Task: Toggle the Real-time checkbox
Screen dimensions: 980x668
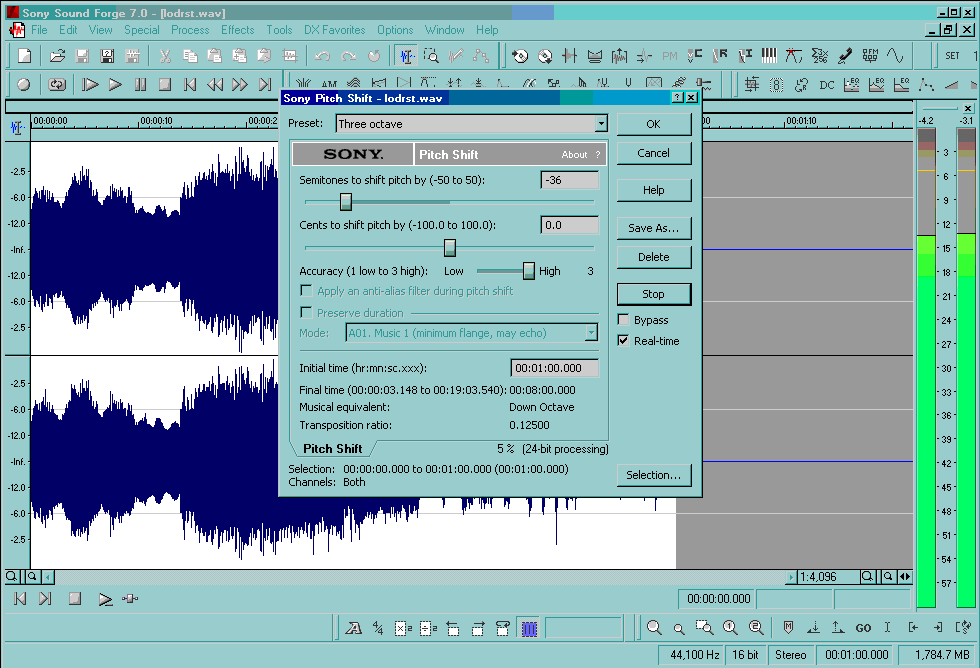Action: 623,341
